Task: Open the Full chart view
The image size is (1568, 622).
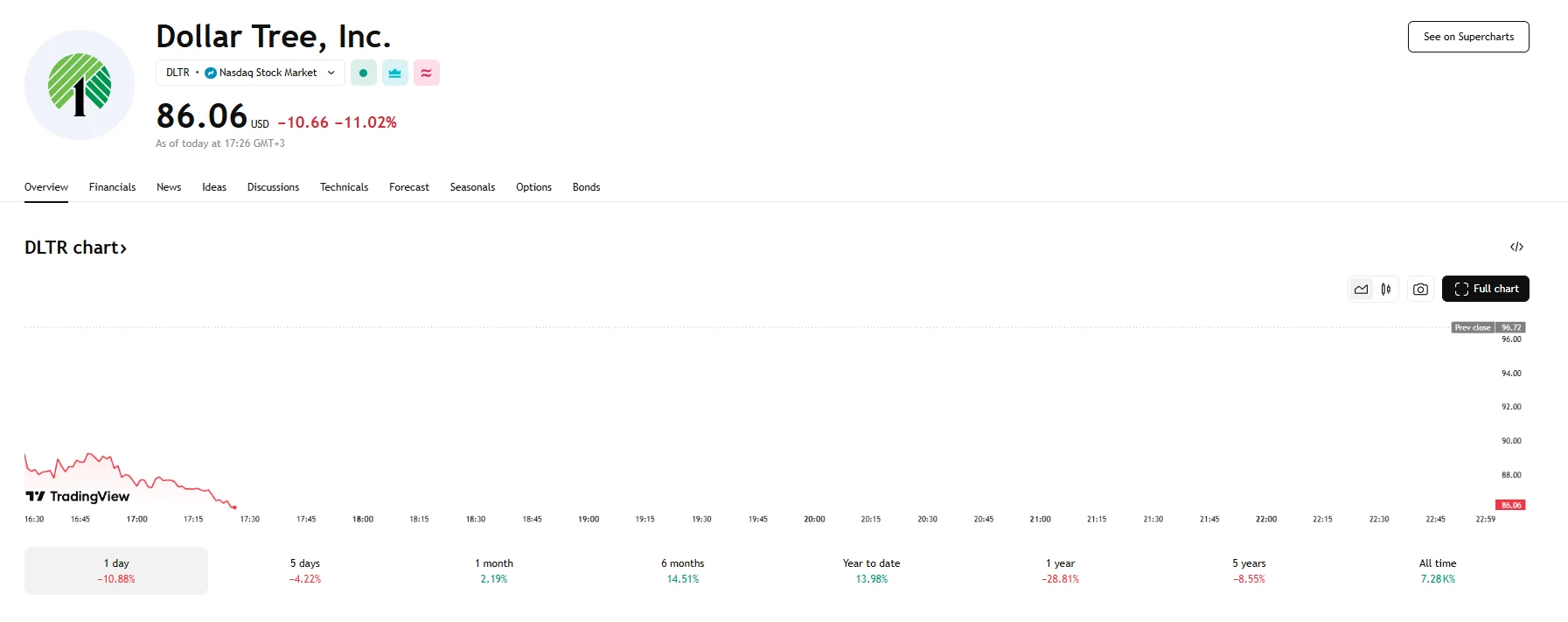Action: (x=1485, y=289)
